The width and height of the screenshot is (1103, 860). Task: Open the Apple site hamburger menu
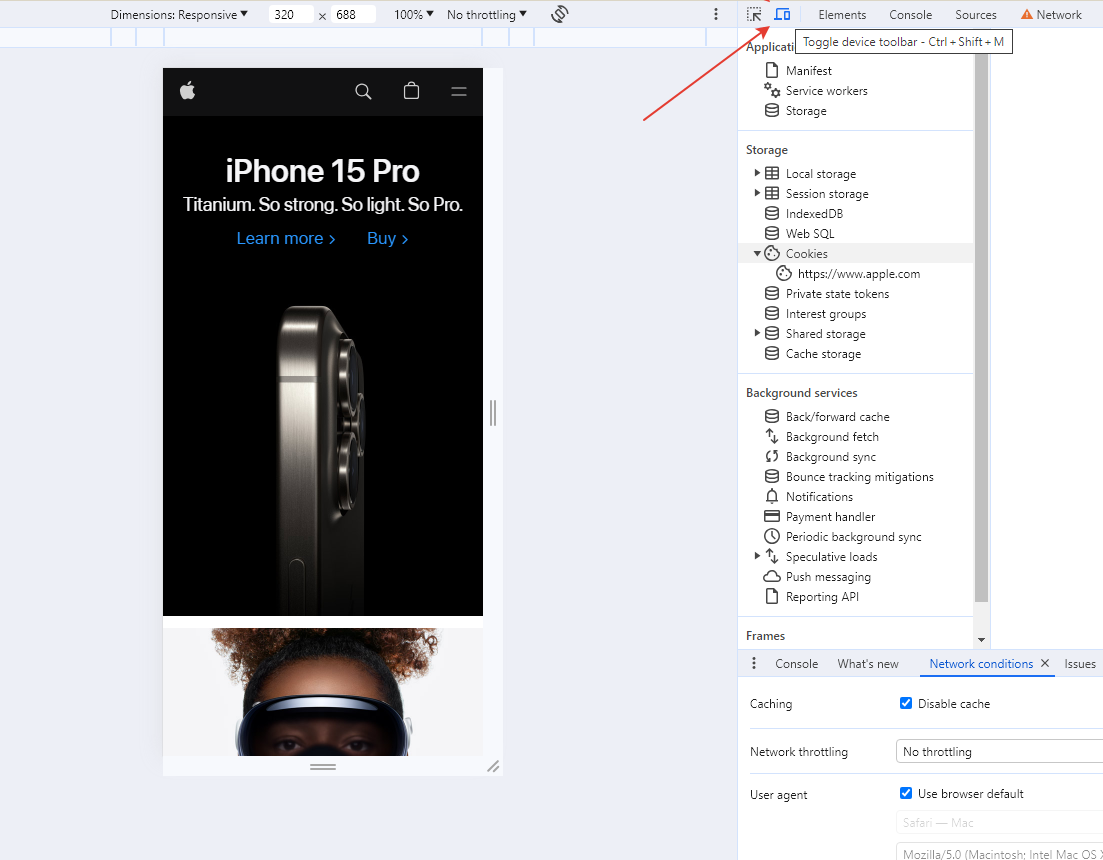tap(459, 91)
